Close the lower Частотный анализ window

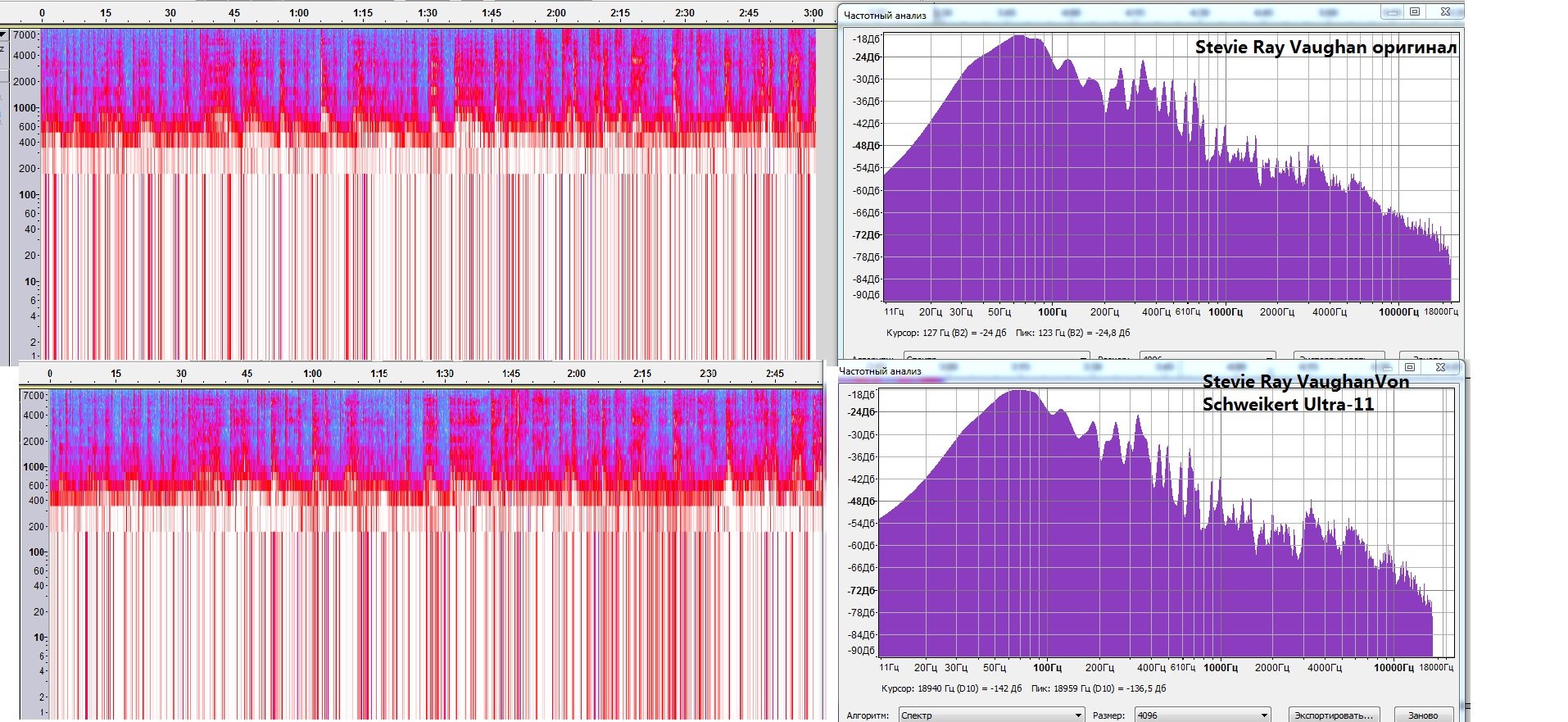[1441, 366]
